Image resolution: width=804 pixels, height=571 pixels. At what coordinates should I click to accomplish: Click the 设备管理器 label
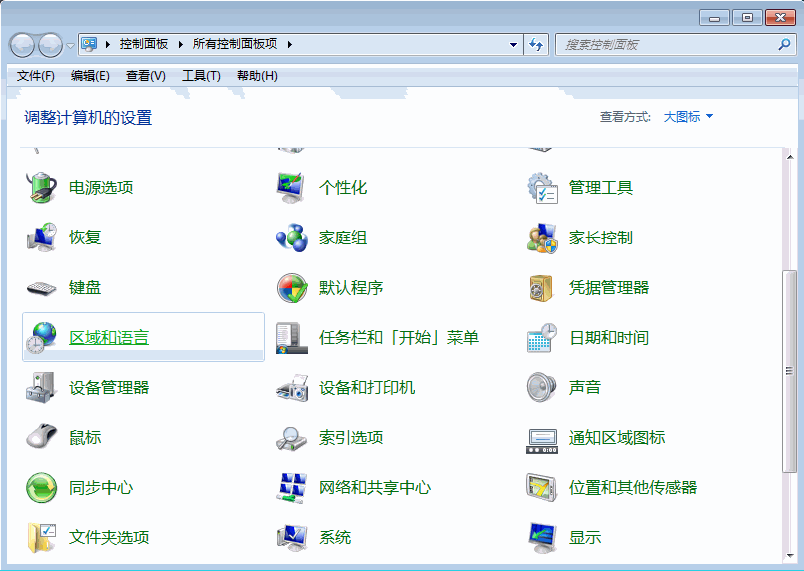[x=109, y=388]
